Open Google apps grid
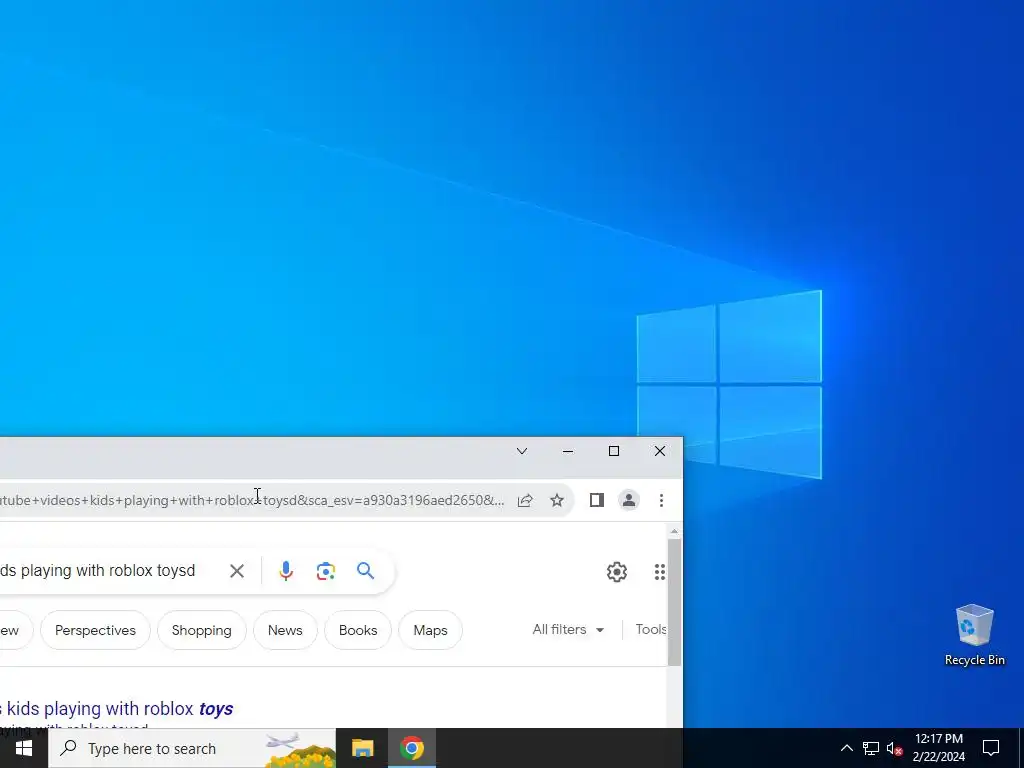 (x=660, y=572)
